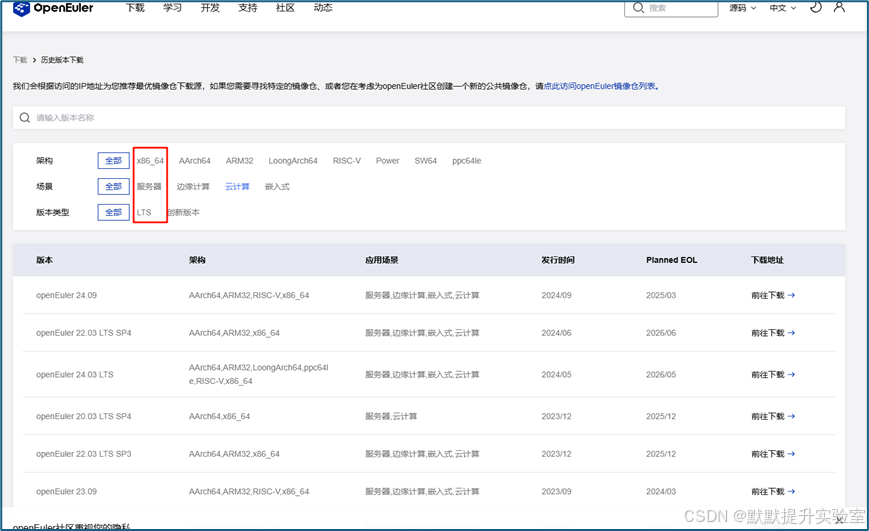869x531 pixels.
Task: Filter scenario by 嵌入式
Action: point(277,186)
